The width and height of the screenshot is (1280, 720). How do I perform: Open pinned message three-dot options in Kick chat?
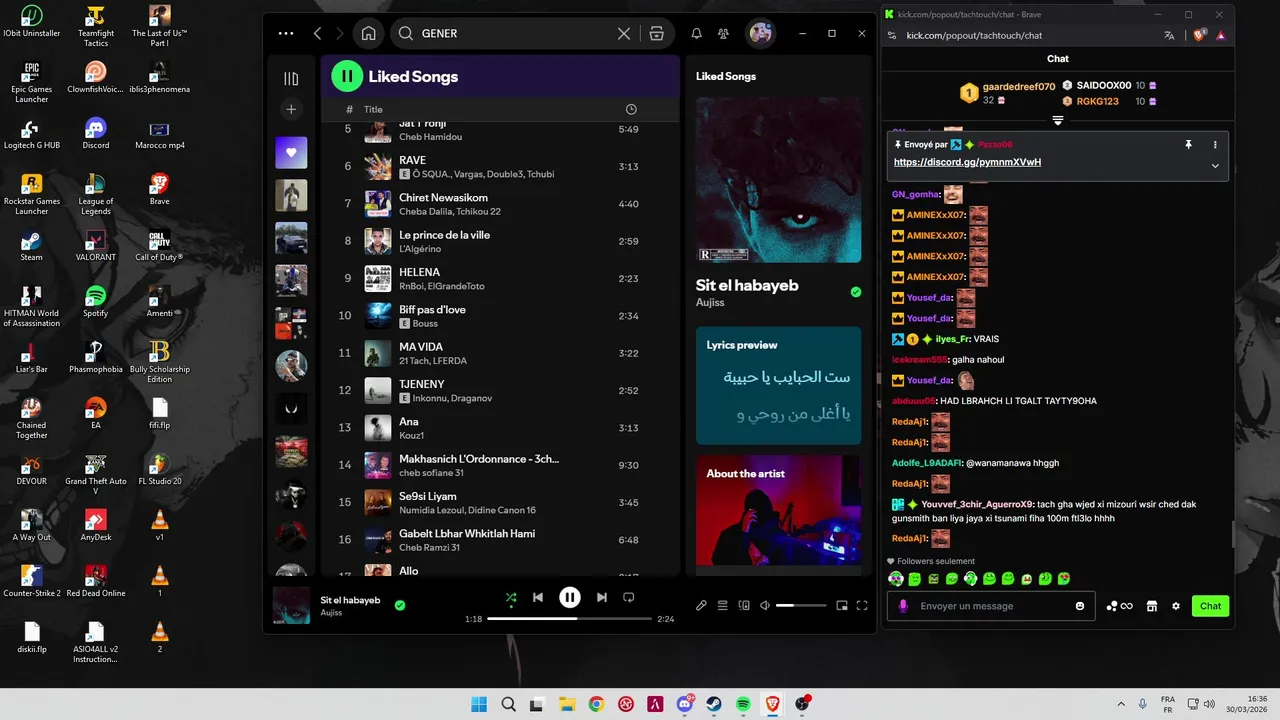coord(1215,145)
